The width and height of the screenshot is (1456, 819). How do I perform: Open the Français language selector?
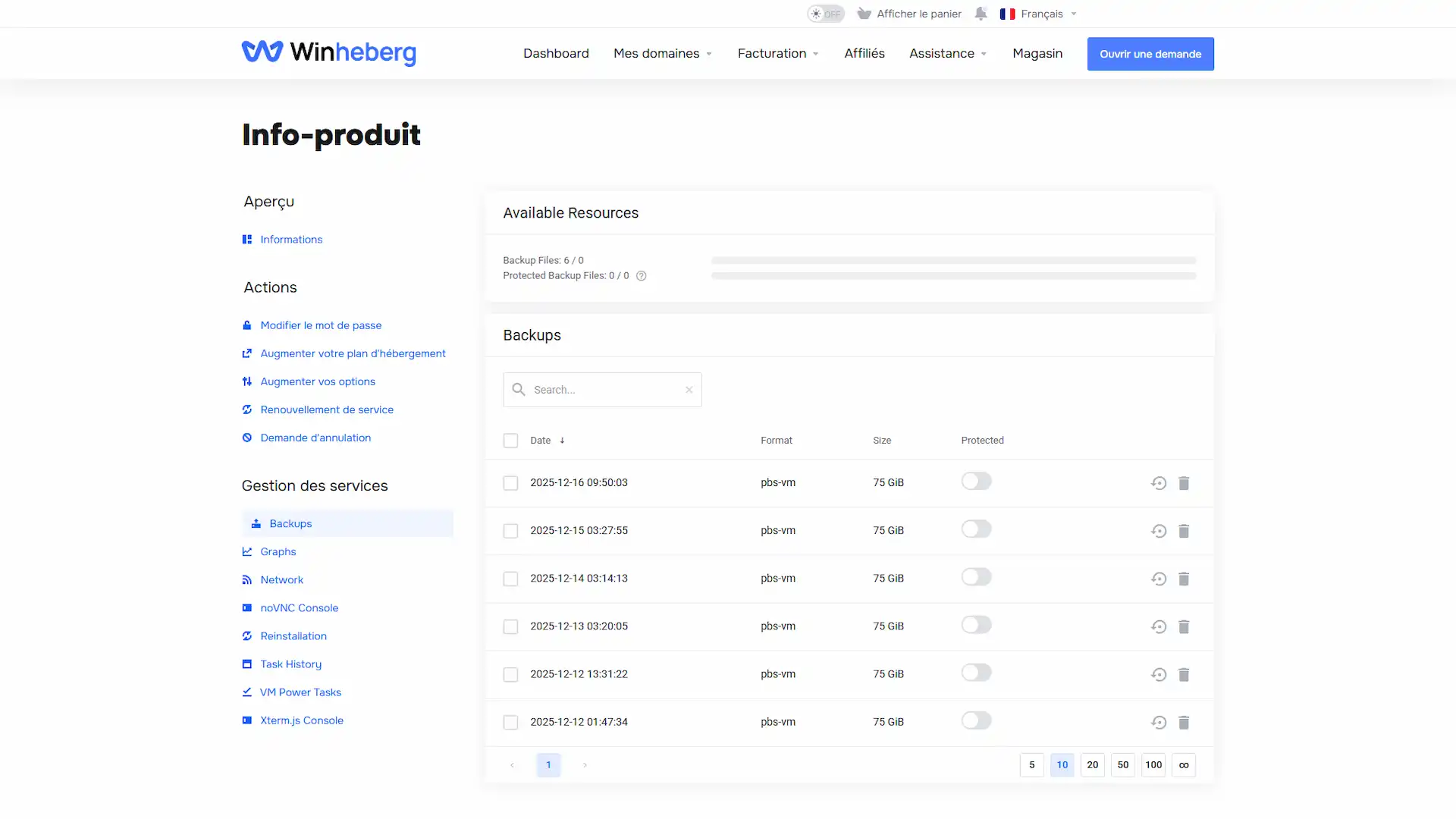(1038, 14)
